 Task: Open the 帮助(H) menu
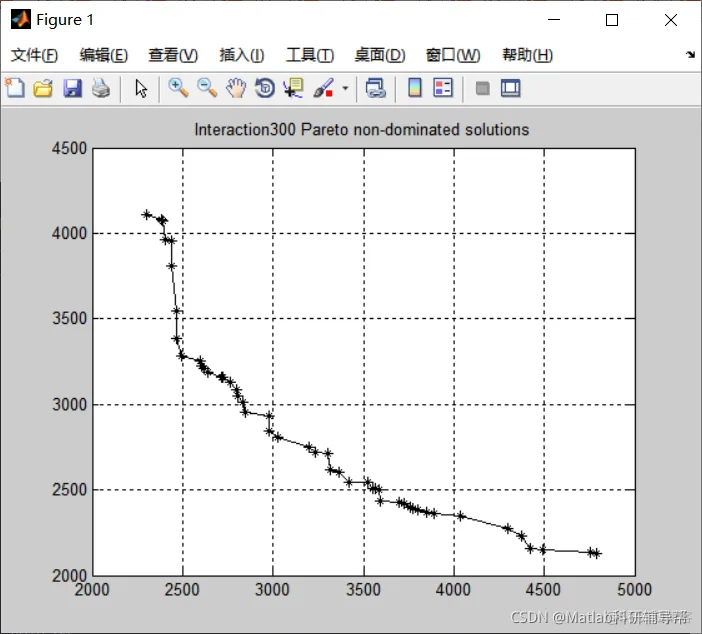point(527,56)
